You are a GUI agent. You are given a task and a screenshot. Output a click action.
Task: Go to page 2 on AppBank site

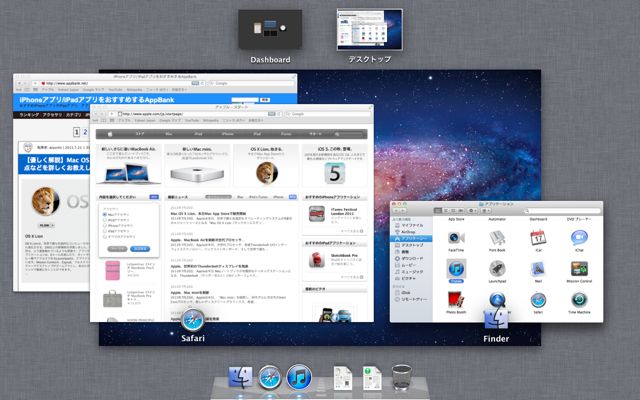pos(85,132)
